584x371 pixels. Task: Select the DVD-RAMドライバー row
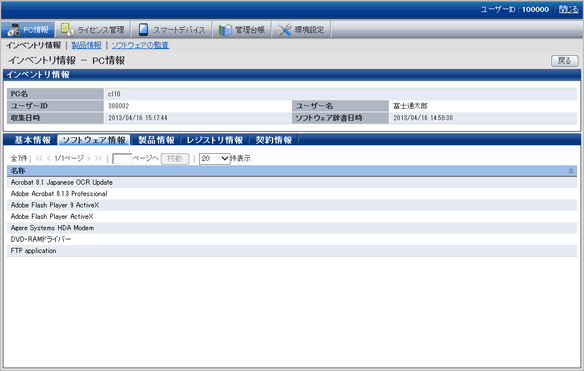point(292,239)
